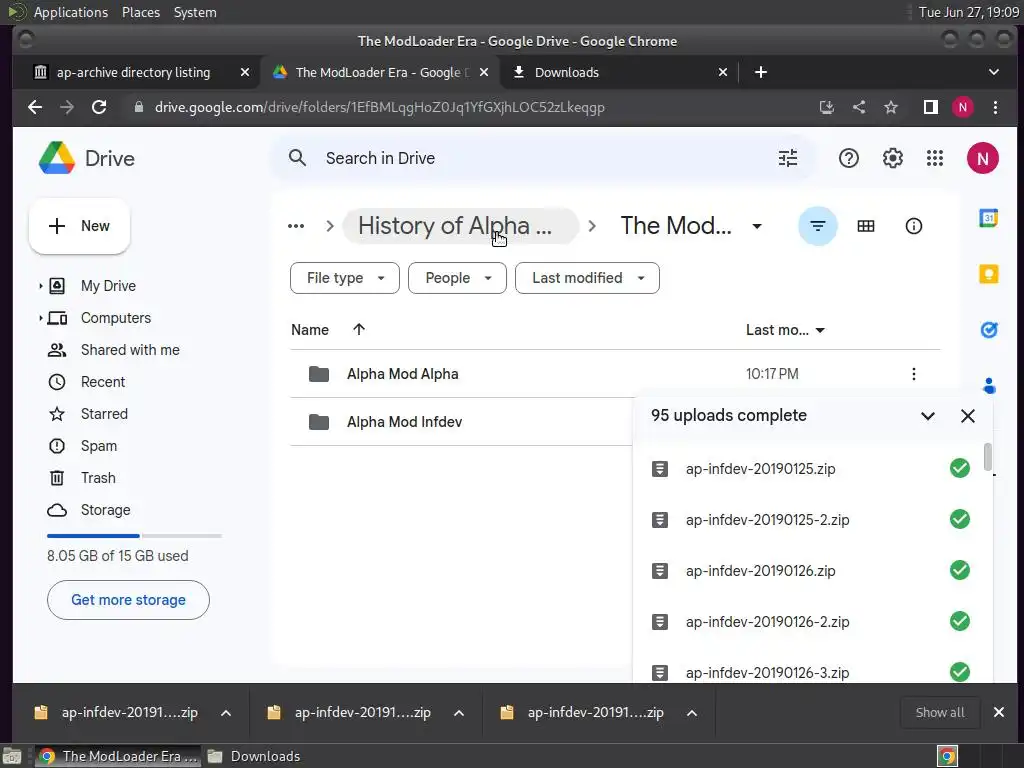
Task: Expand My Drive tree arrow
Action: click(40, 286)
